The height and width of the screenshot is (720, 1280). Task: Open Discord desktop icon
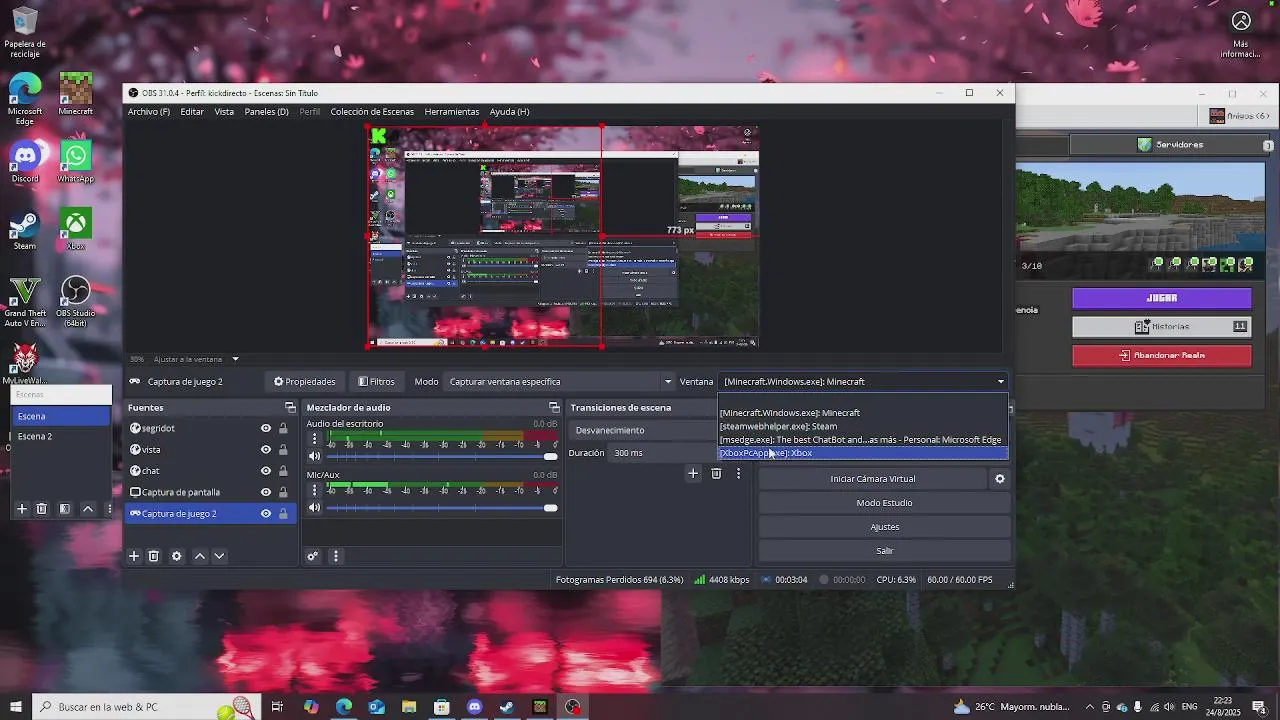point(25,161)
